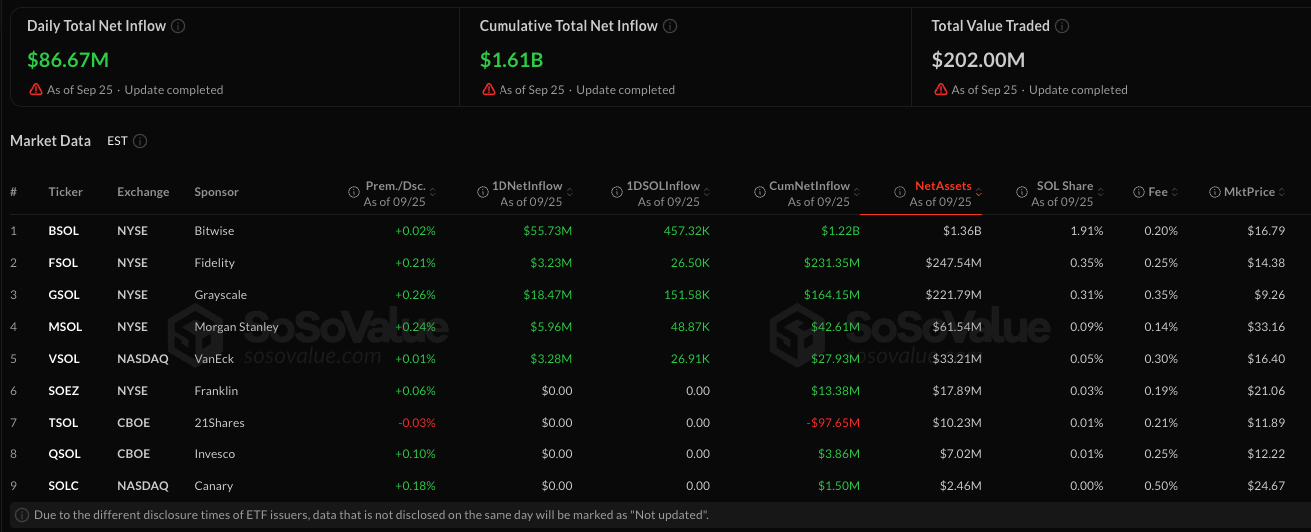This screenshot has height=532, width=1311.
Task: Click the $33.16 market price value
Action: (x=1267, y=327)
